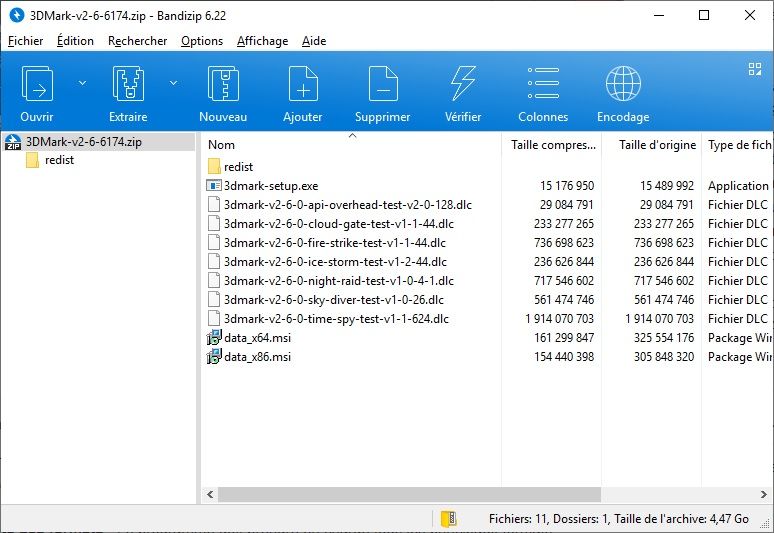Viewport: 774px width, 533px height.
Task: Select 3dmark-v2-6-0-cloud-gate-test-v1-1-44.dlc file
Action: pos(339,224)
